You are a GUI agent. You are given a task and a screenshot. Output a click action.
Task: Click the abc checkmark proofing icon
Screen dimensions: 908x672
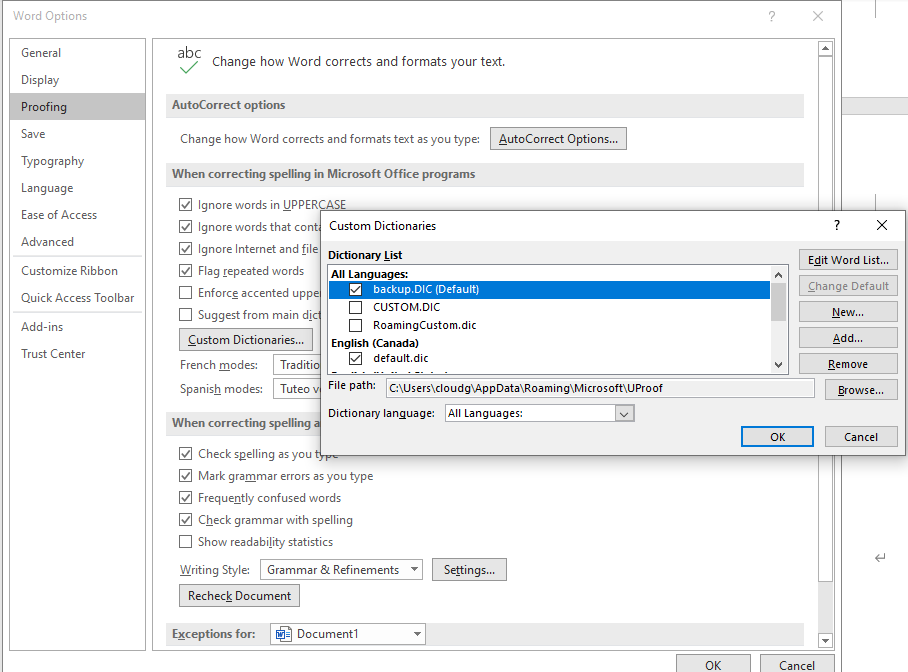189,60
